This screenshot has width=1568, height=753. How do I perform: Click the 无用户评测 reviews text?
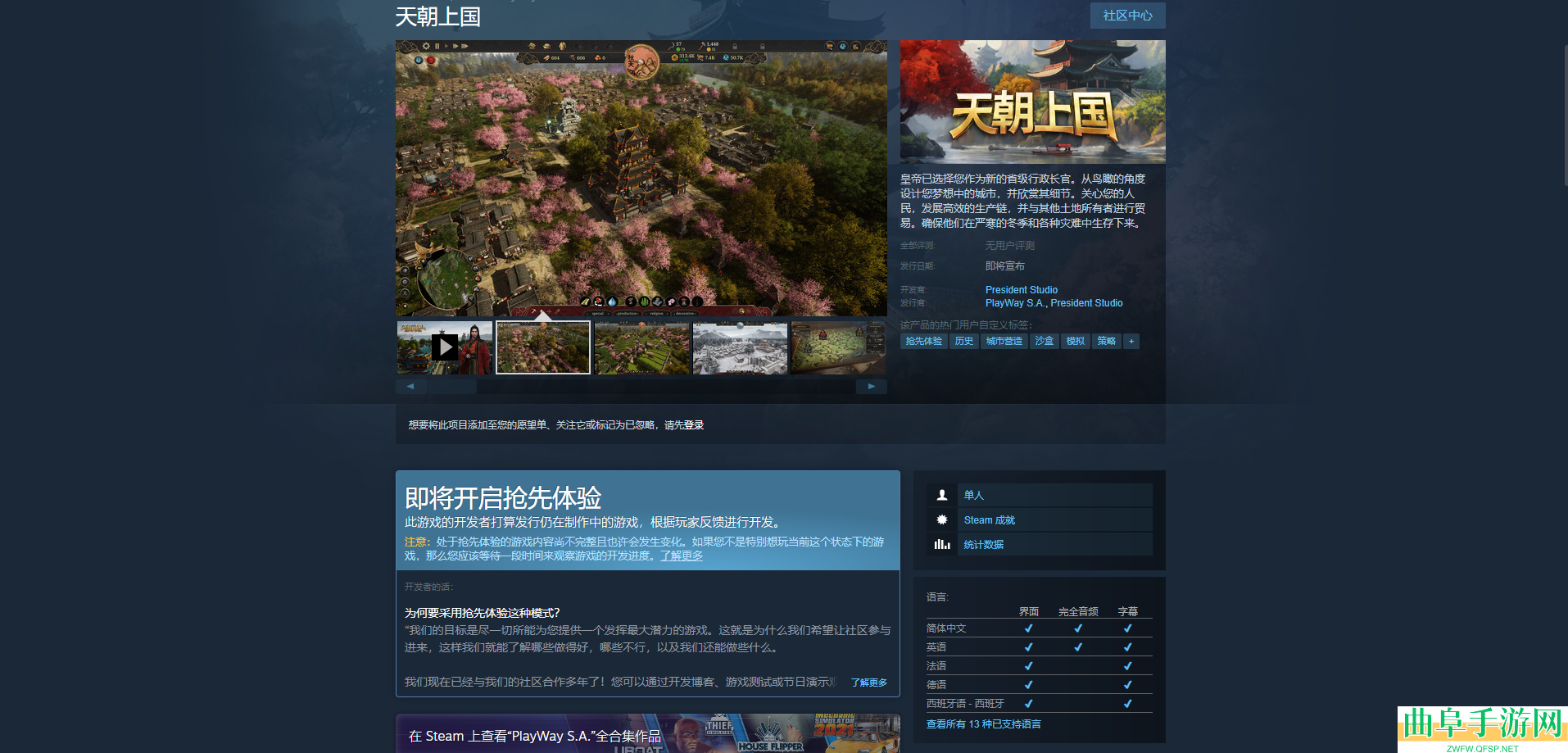(x=1009, y=246)
